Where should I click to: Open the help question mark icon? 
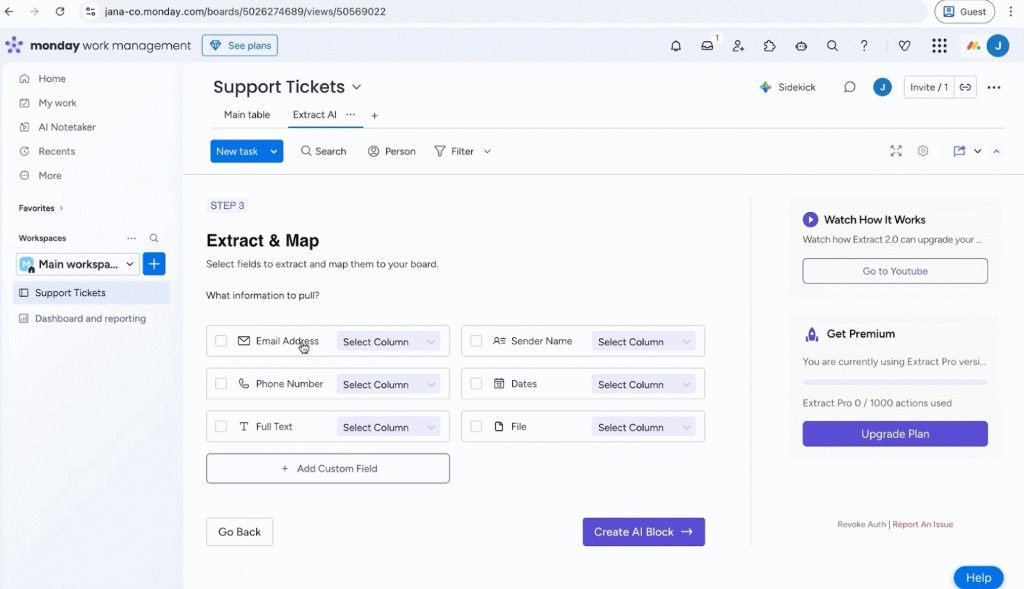coord(864,46)
